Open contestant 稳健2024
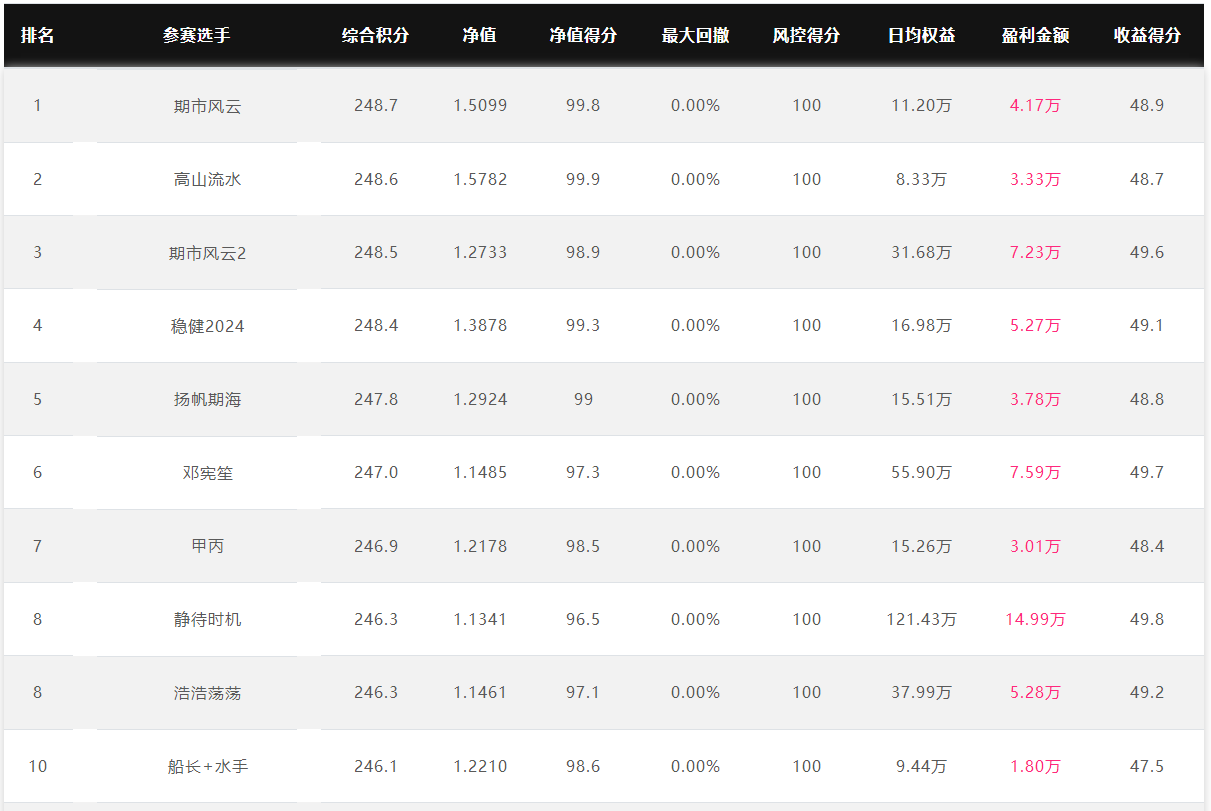 tap(207, 326)
